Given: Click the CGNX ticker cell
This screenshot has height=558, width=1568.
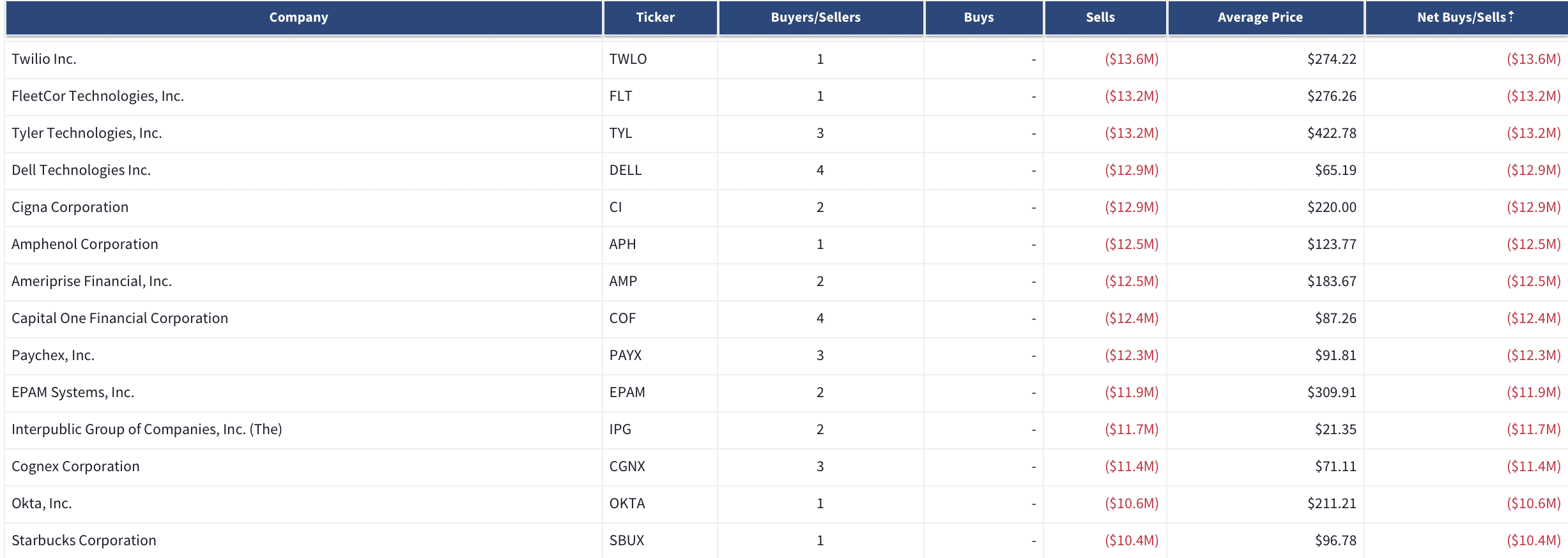Looking at the screenshot, I should point(660,467).
